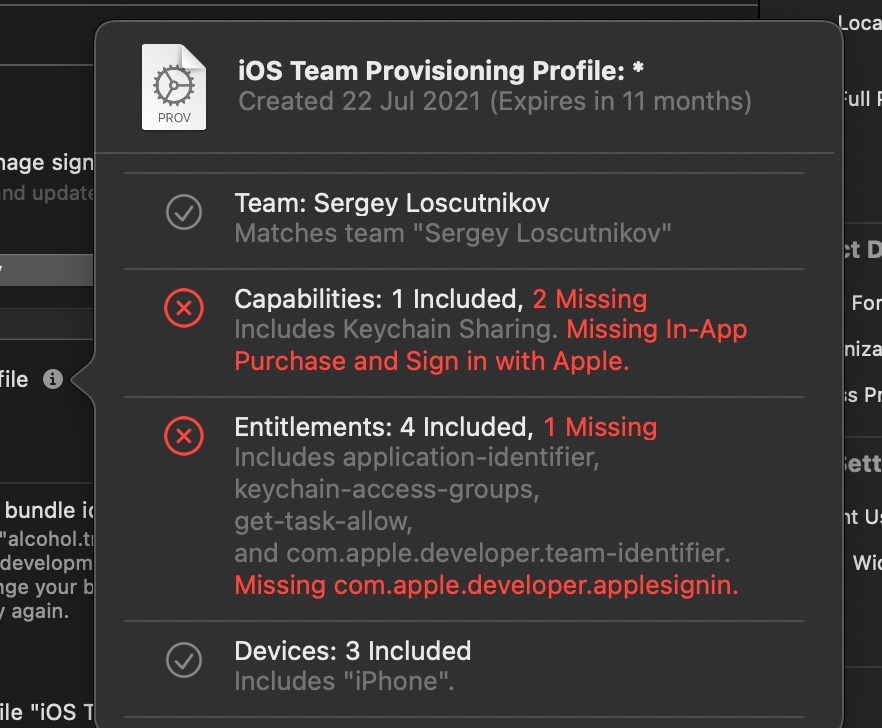The image size is (882, 728).
Task: Click the Team row checkmark icon
Action: pyautogui.click(x=184, y=212)
